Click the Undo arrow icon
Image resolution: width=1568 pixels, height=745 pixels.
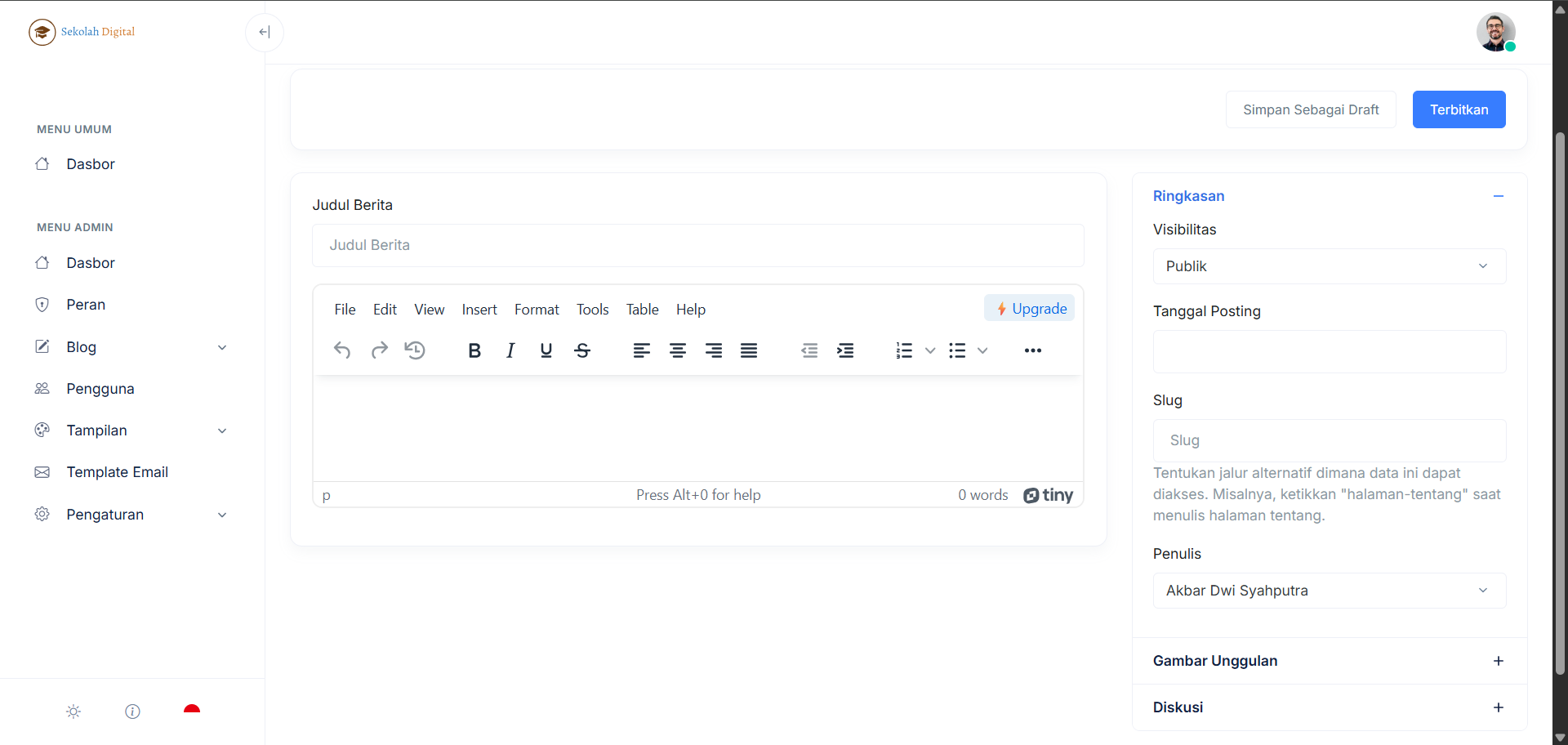pyautogui.click(x=342, y=350)
